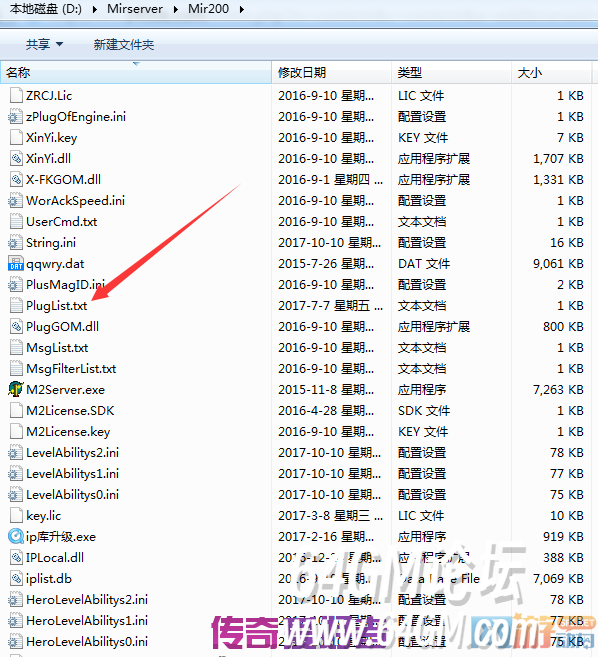Screen dimensions: 598x657
Task: Open the 共享 dropdown menu
Action: click(44, 44)
